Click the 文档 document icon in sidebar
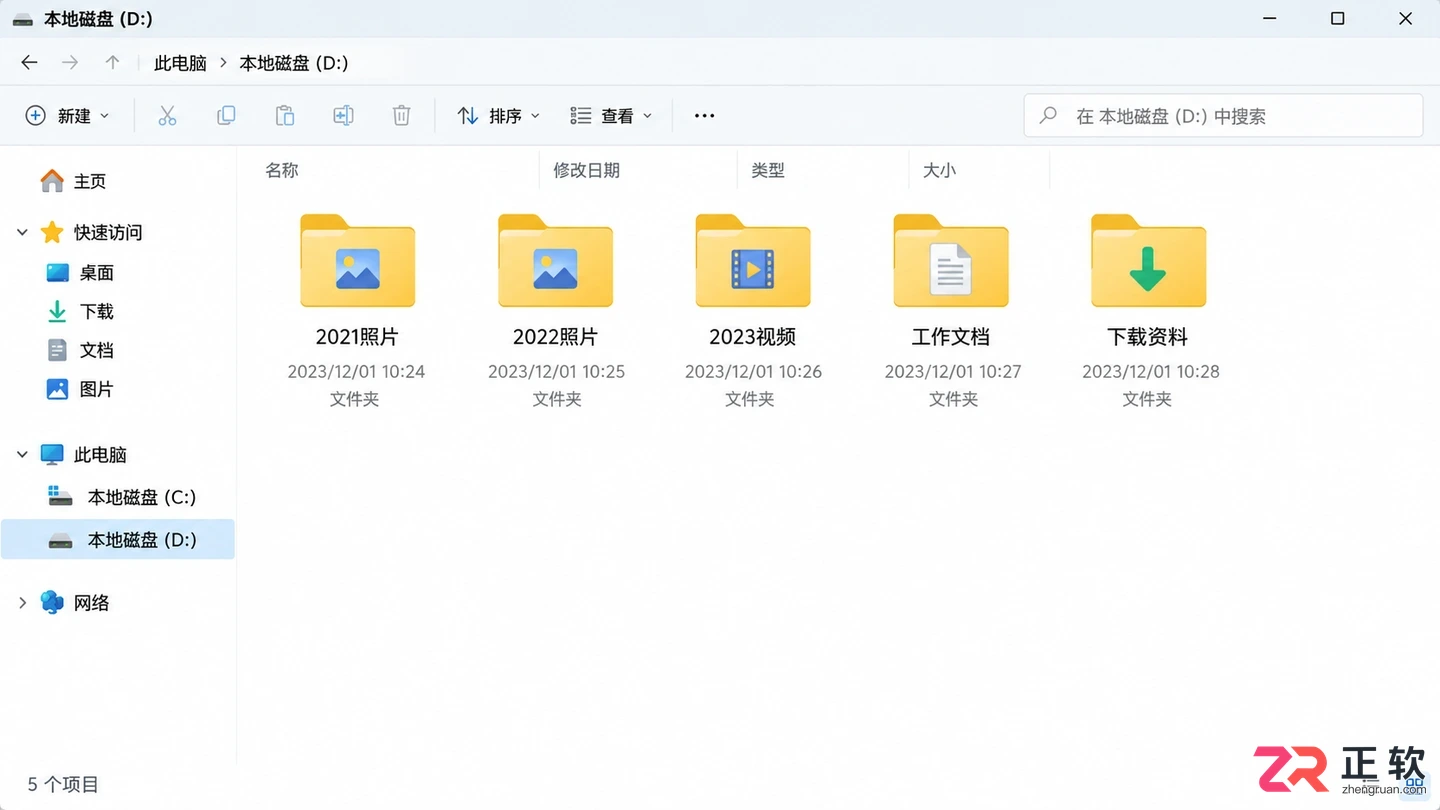This screenshot has height=810, width=1440. pyautogui.click(x=58, y=350)
